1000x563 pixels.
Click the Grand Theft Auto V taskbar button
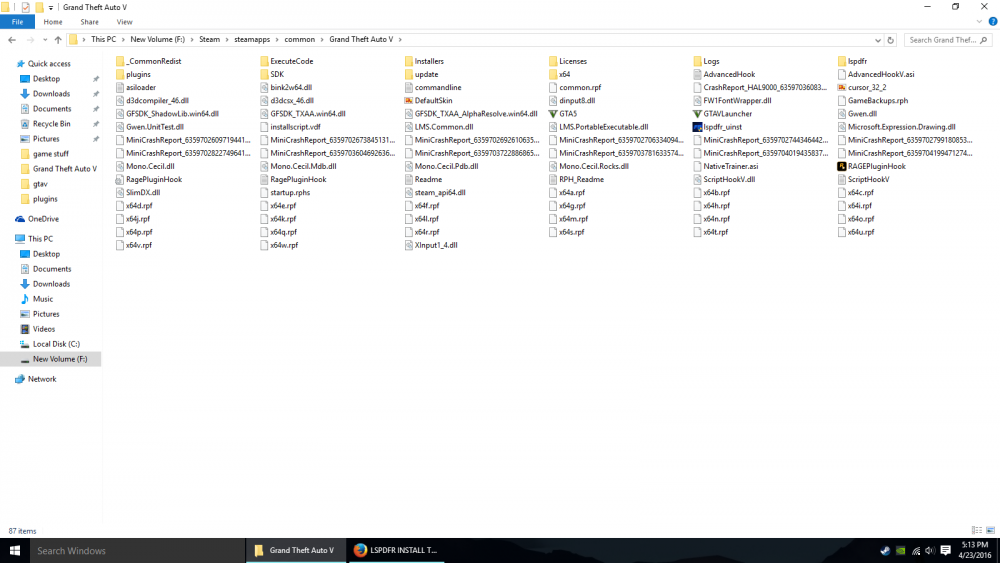296,550
